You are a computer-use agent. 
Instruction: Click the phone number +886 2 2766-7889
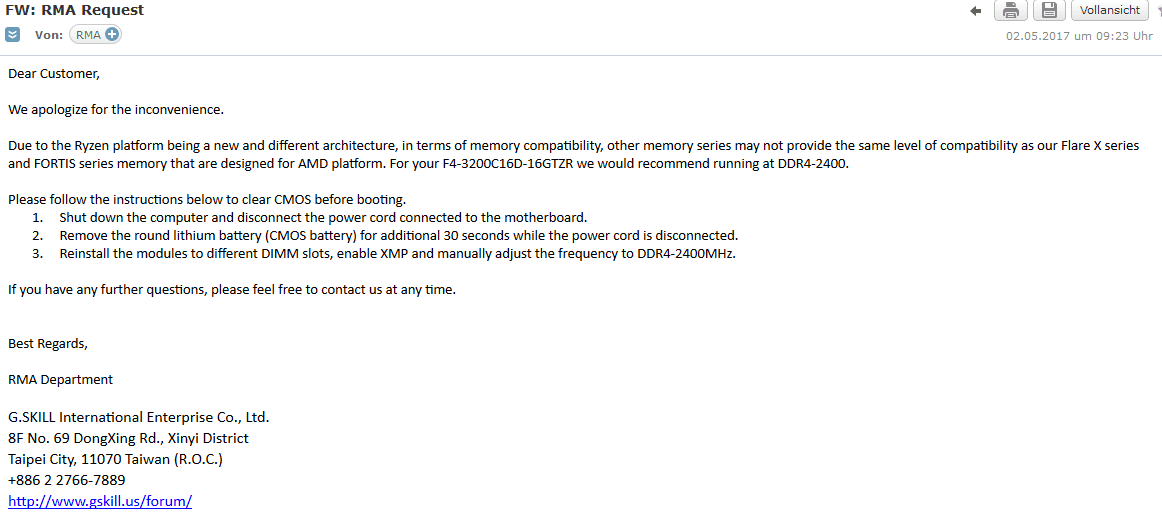pos(67,480)
